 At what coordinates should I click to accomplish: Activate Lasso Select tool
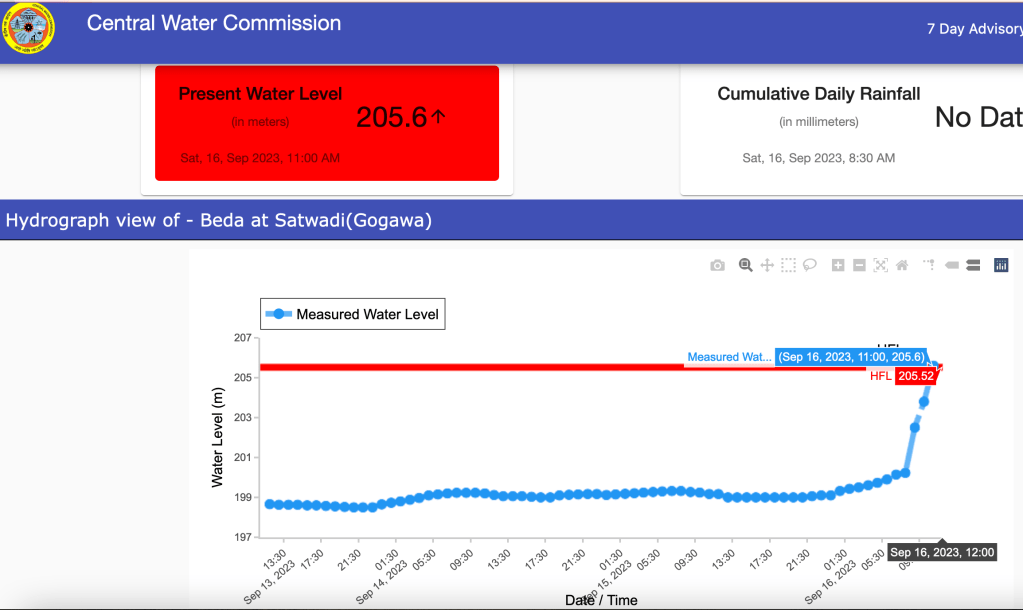point(810,265)
